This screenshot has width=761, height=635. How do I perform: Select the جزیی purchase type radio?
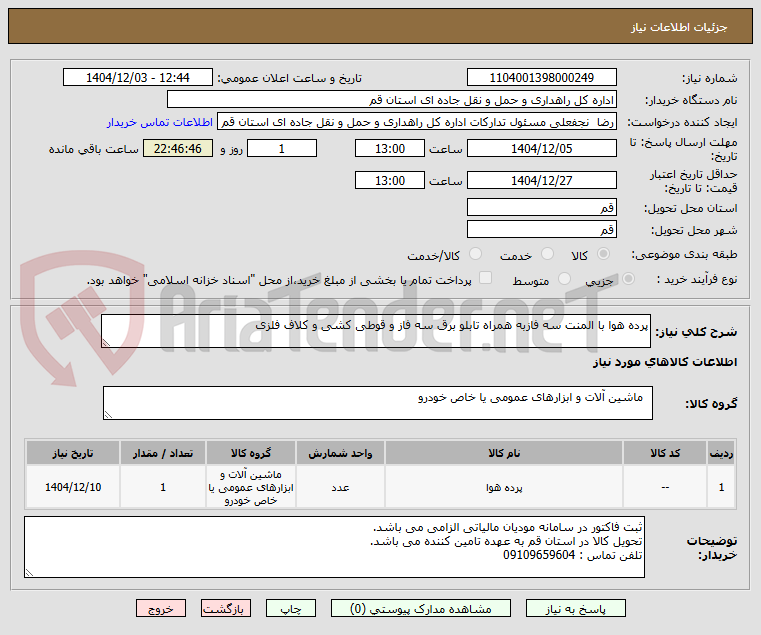coord(628,279)
